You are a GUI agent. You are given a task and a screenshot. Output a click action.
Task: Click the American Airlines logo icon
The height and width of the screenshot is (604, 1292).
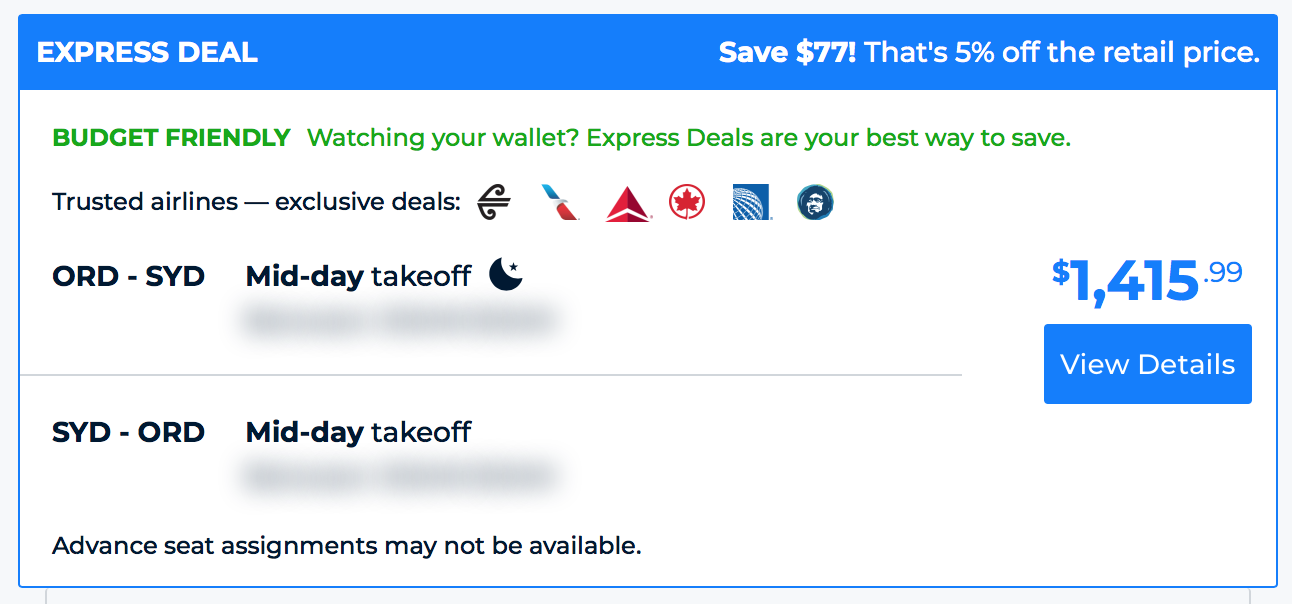pyautogui.click(x=560, y=202)
